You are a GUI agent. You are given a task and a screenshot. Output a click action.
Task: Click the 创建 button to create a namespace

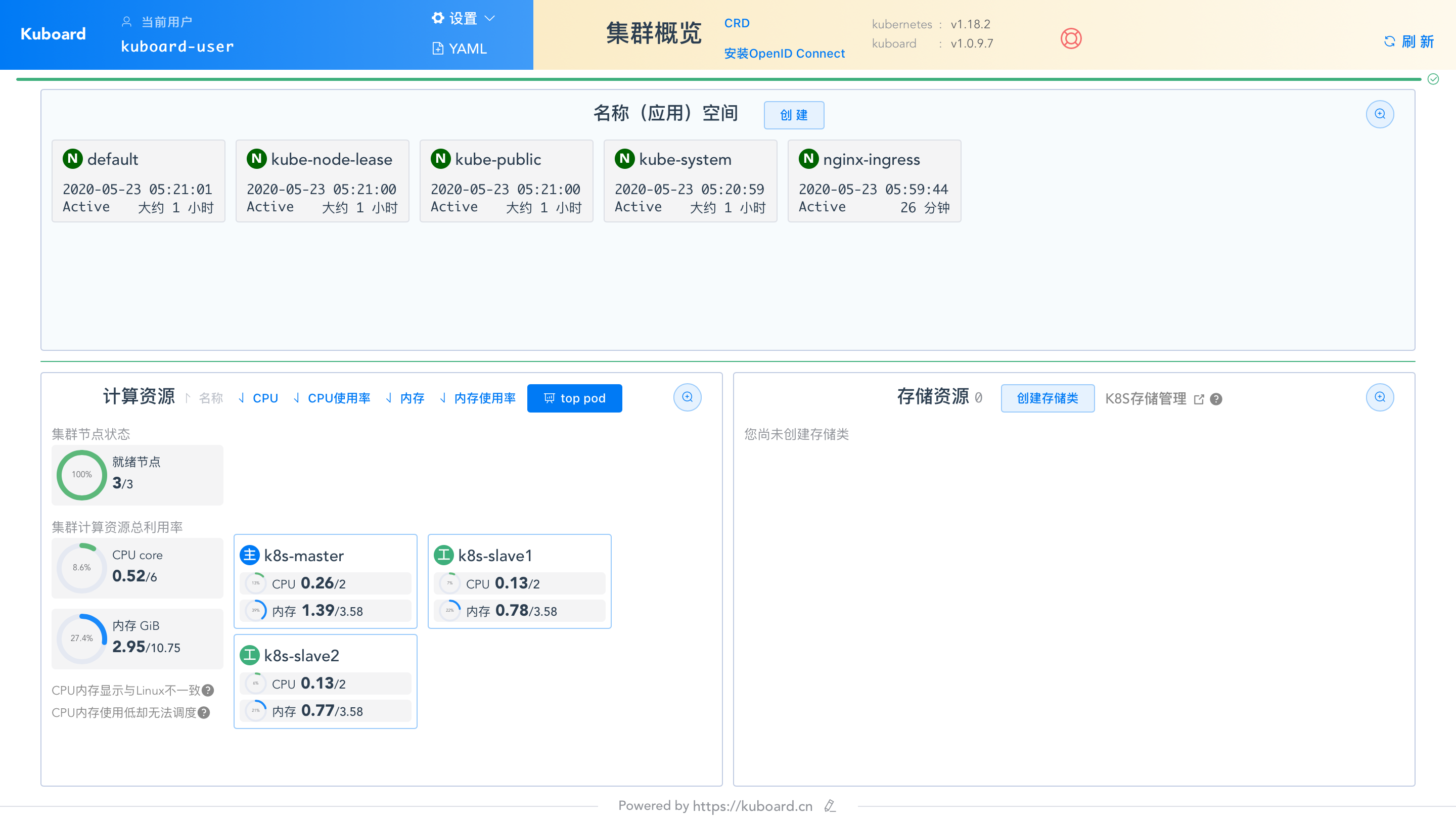794,115
